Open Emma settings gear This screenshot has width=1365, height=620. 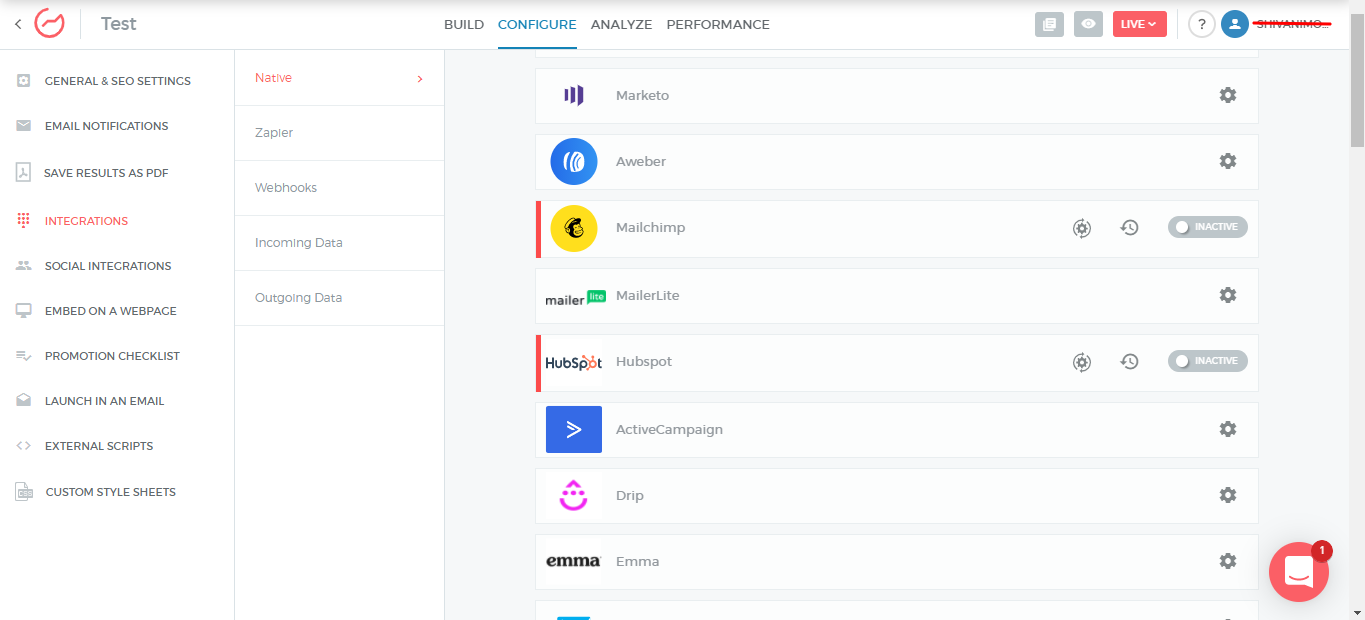(1228, 561)
